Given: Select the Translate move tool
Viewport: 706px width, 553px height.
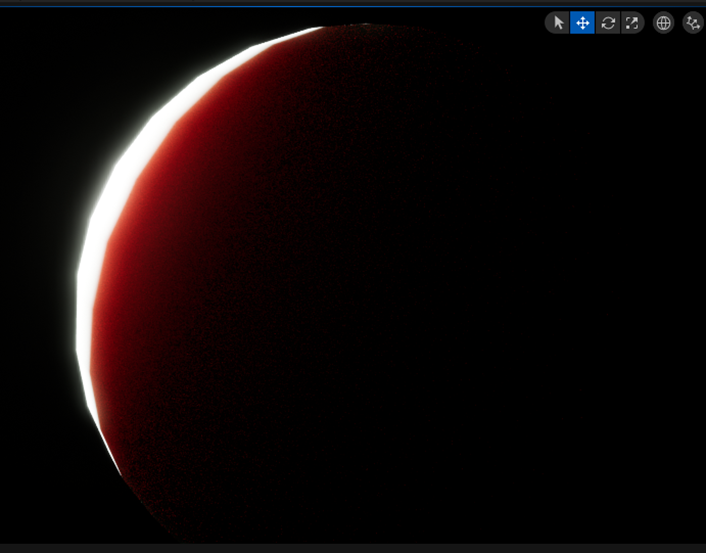Looking at the screenshot, I should click(583, 23).
